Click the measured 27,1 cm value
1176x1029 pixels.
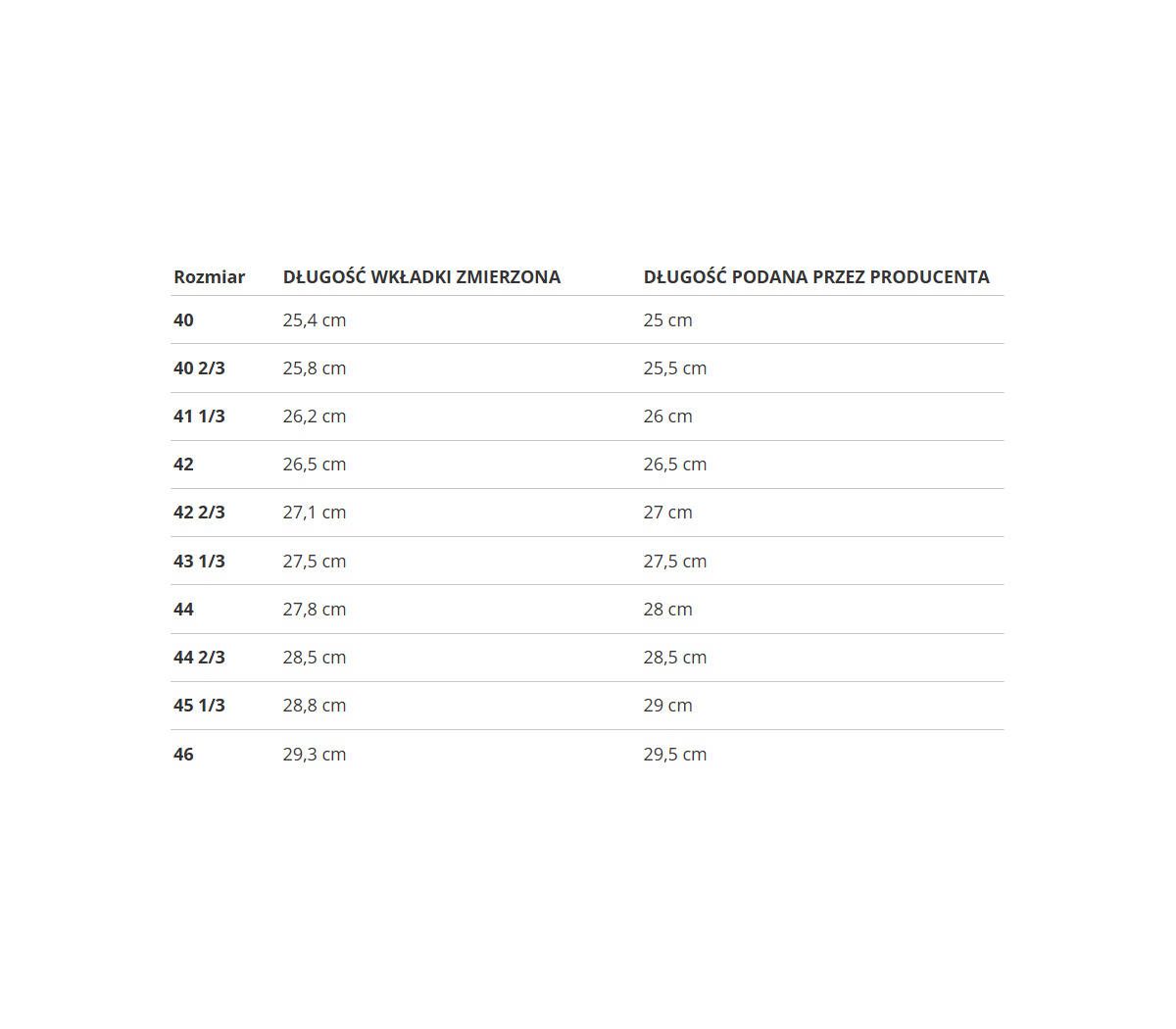[x=315, y=513]
